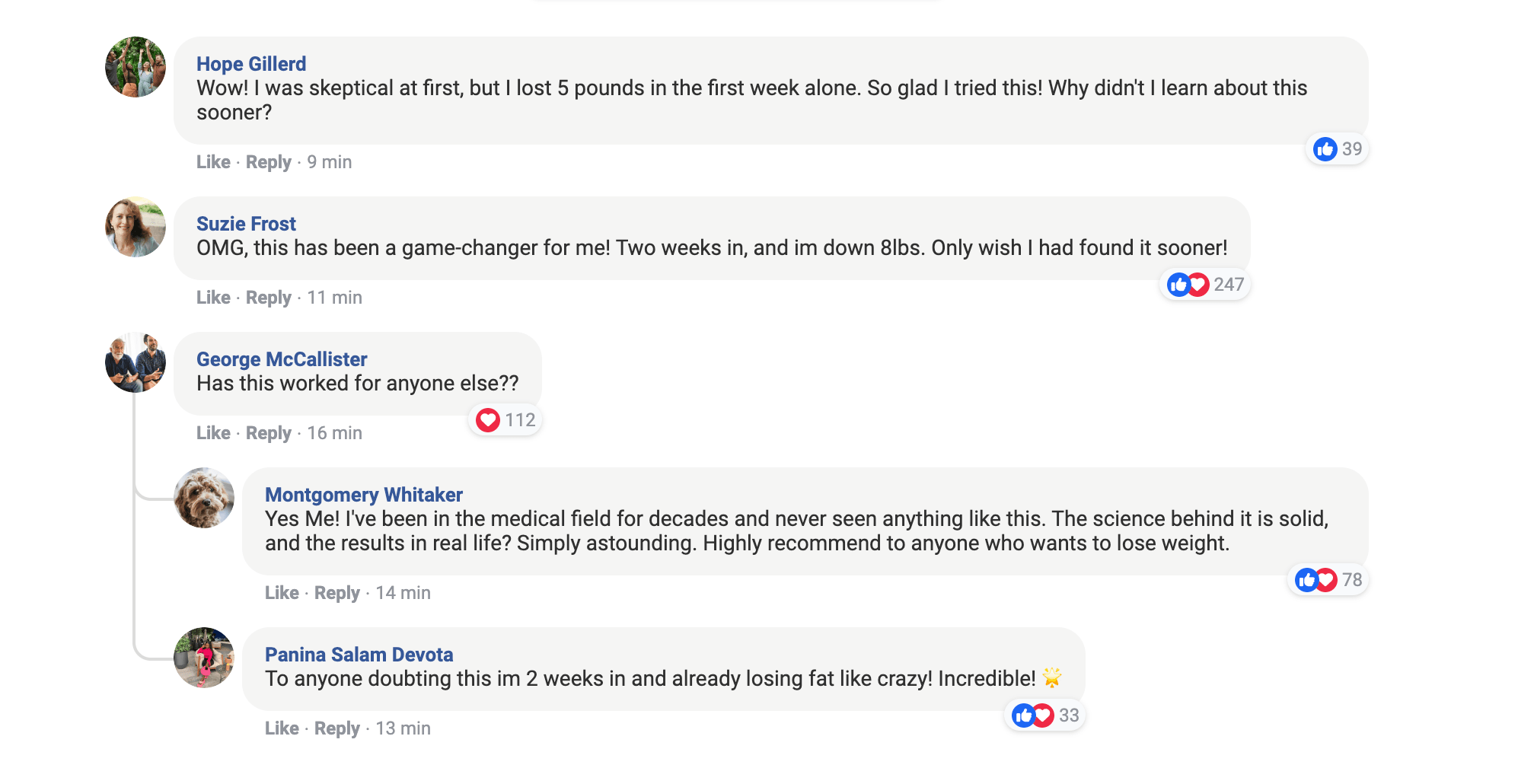Open Hope Gillerd's profile name link
This screenshot has height=784, width=1518.
251,64
